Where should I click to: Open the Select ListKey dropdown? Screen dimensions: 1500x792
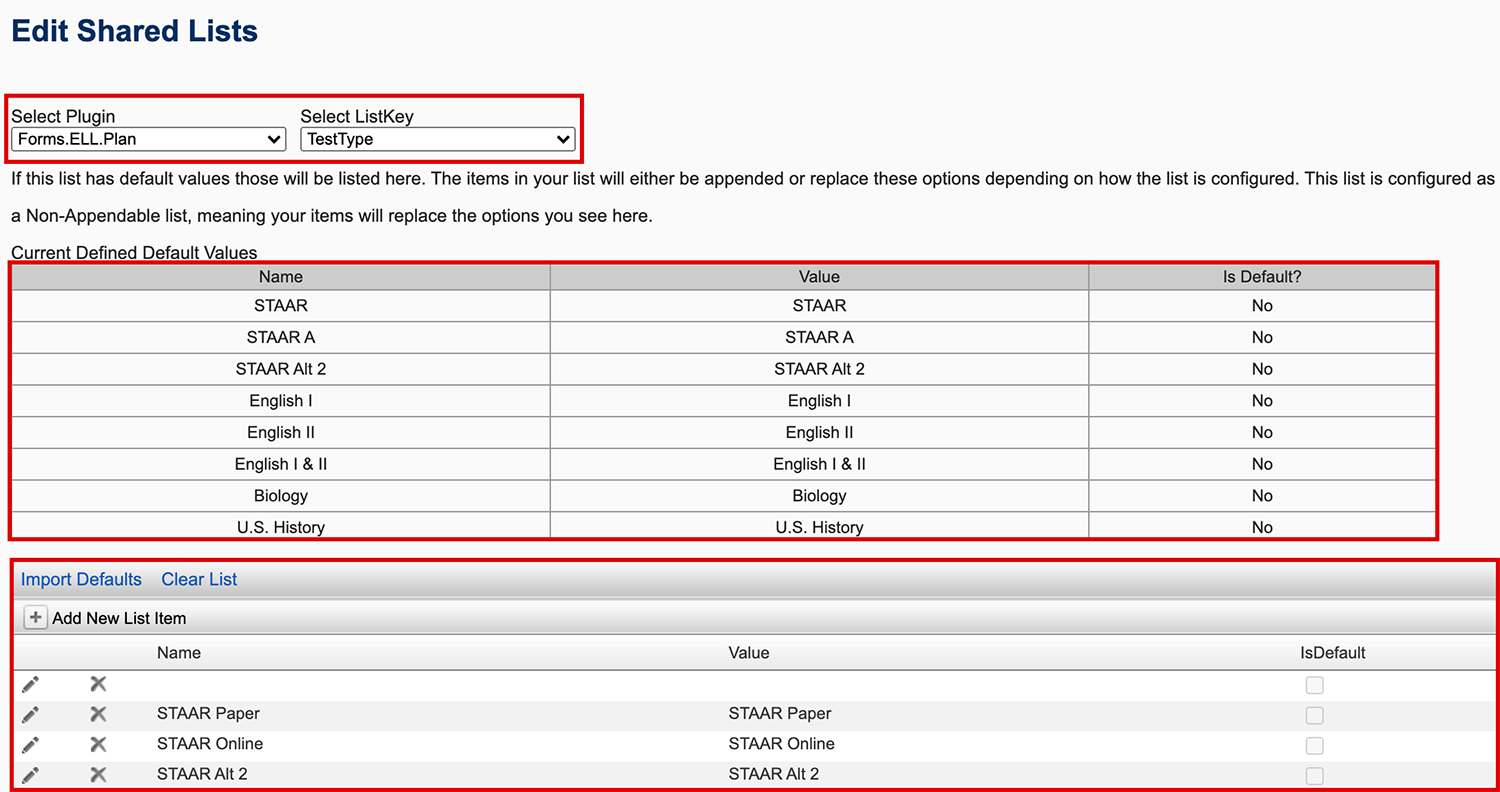point(437,139)
